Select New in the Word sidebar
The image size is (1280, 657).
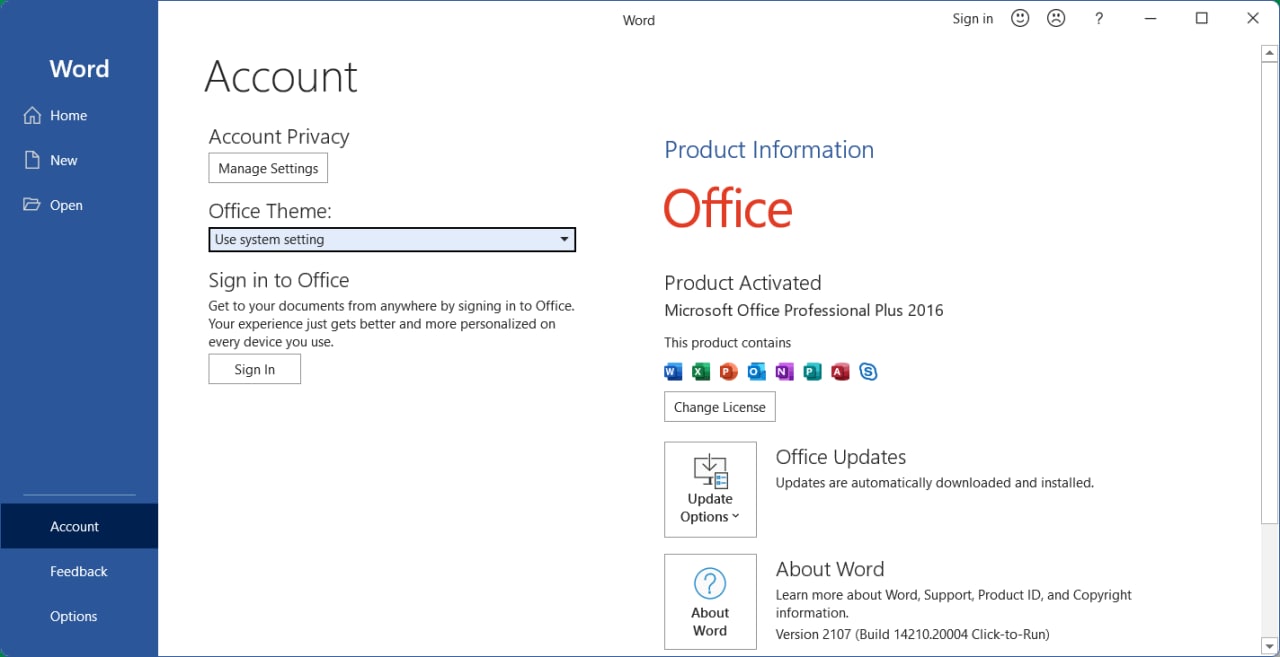point(79,160)
